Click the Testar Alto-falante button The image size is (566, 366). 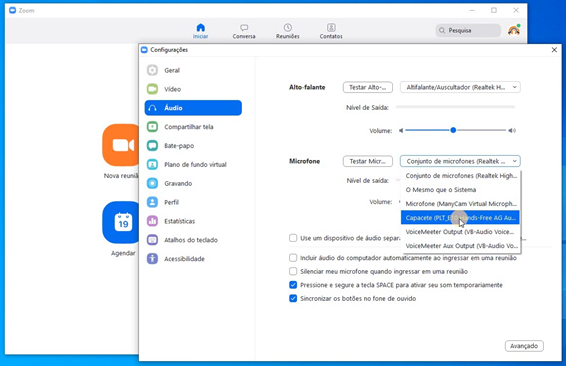[367, 87]
